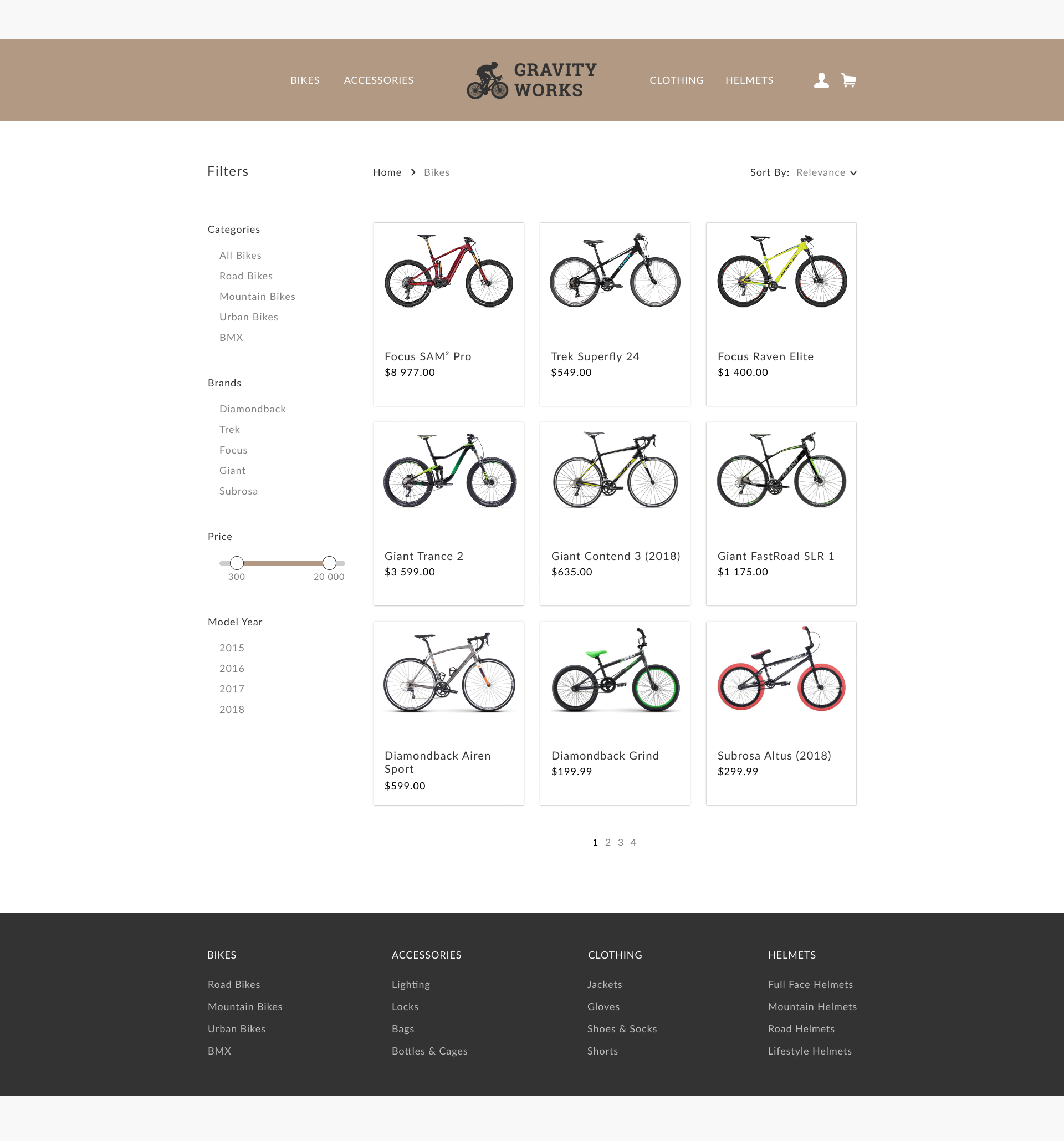Go to page 2 of results
The width and height of the screenshot is (1064, 1141).
tap(608, 843)
